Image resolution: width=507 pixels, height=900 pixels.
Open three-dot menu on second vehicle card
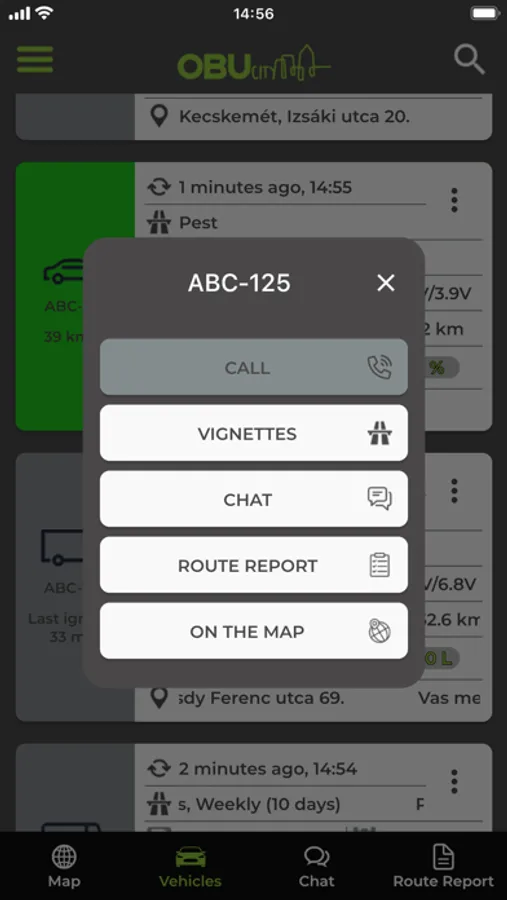pos(454,491)
